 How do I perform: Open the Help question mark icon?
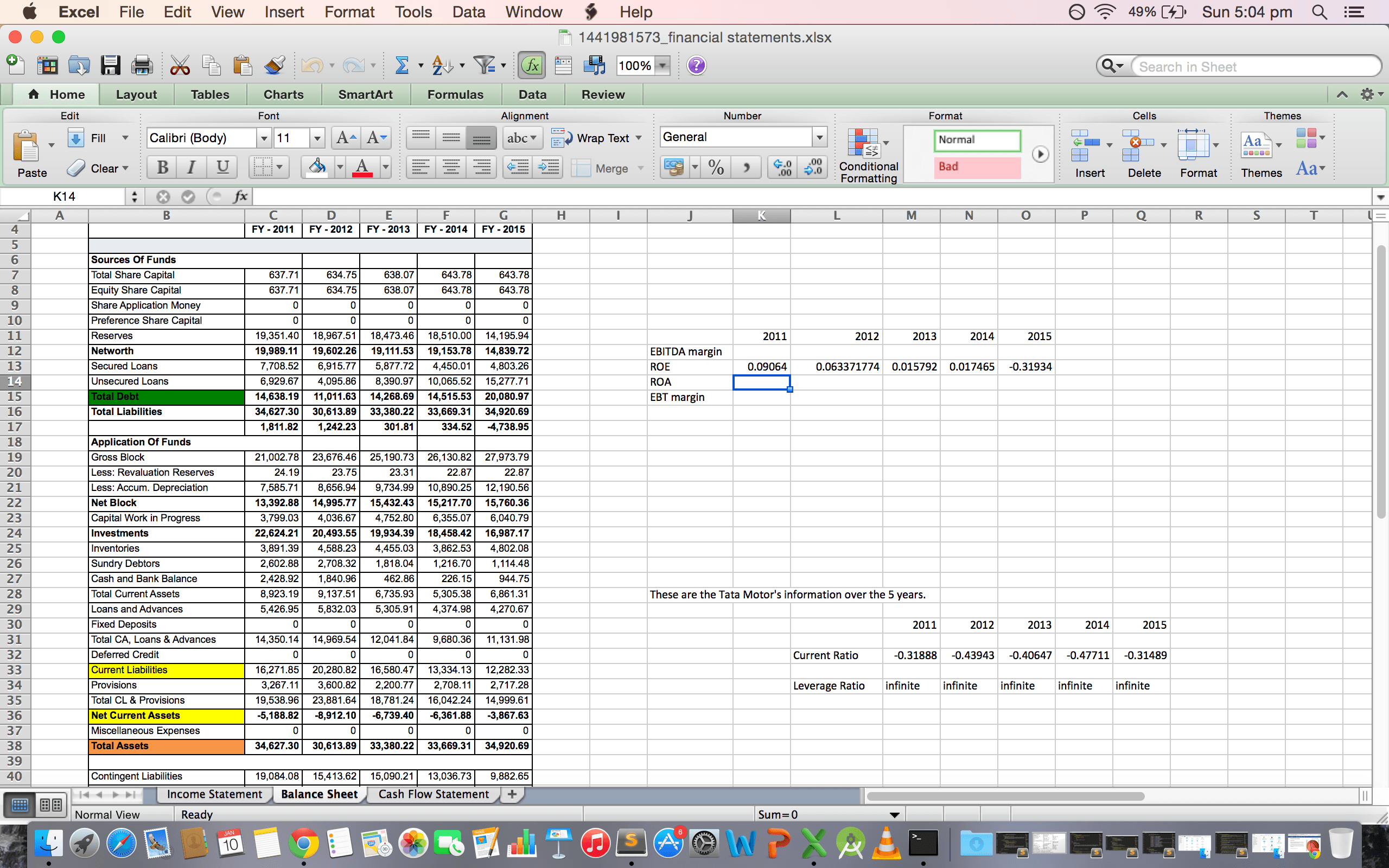click(696, 66)
